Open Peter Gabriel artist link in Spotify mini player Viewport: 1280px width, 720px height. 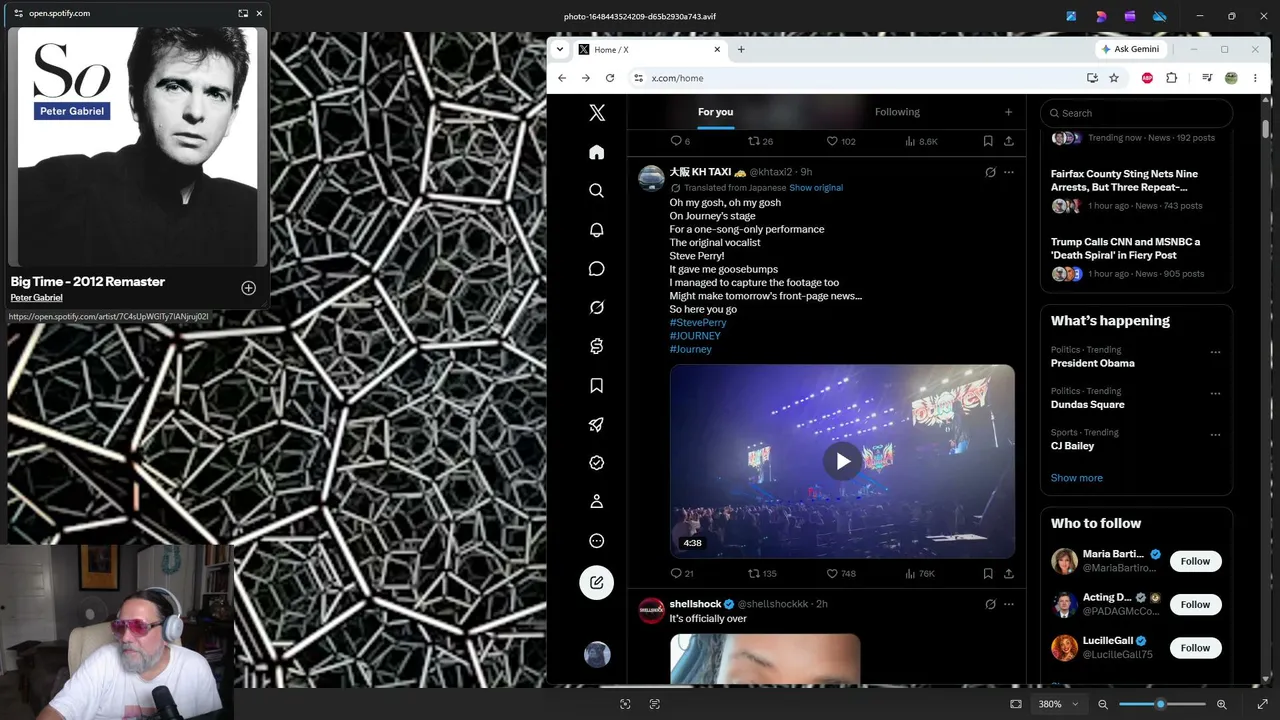(x=36, y=298)
